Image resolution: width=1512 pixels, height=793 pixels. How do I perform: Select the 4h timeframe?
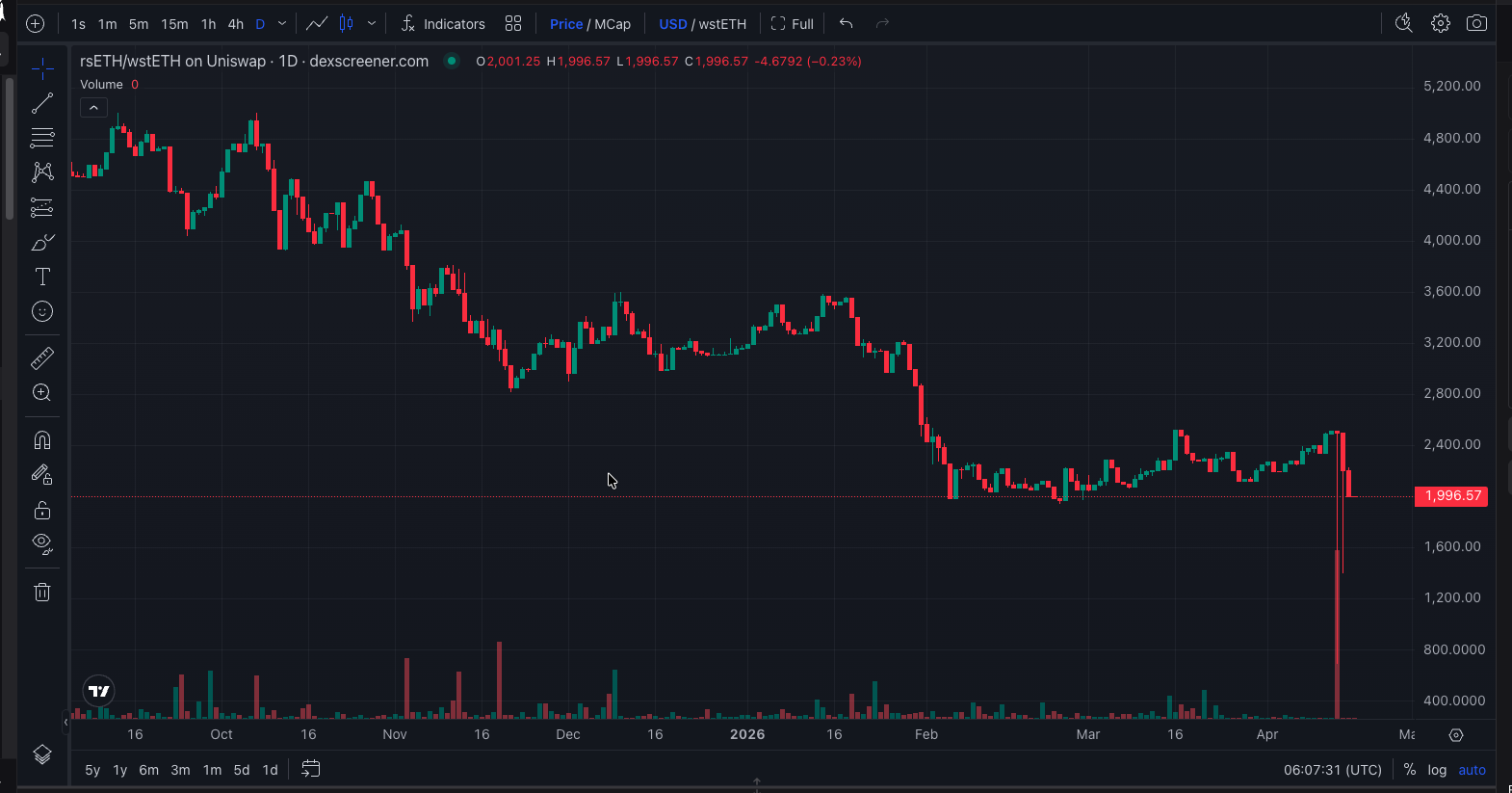(236, 23)
